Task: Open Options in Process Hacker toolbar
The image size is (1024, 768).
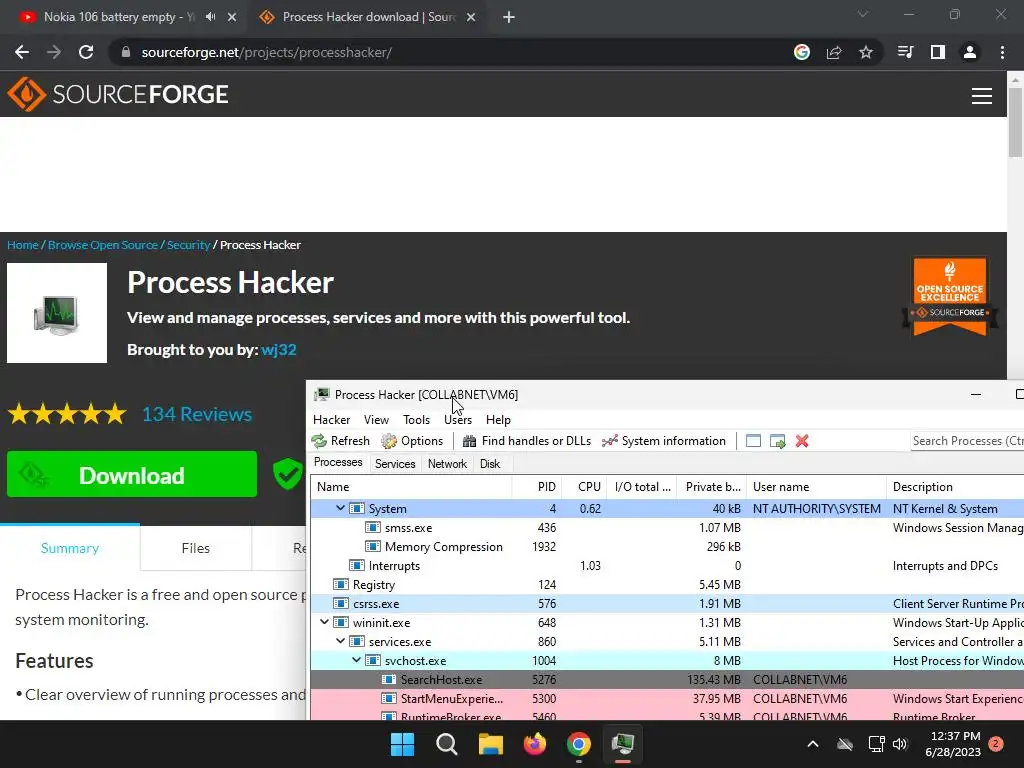Action: pyautogui.click(x=412, y=441)
